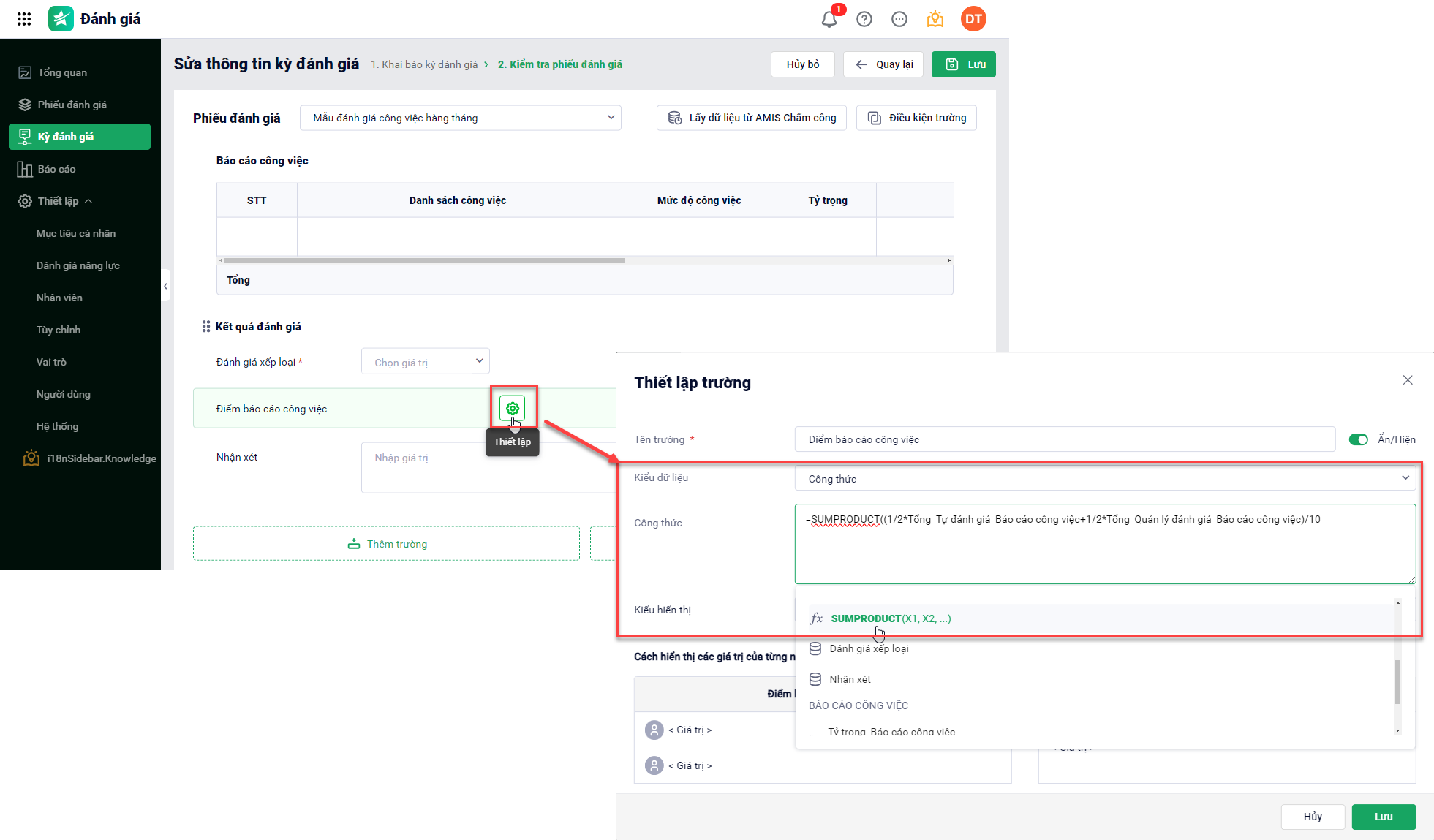Image resolution: width=1434 pixels, height=840 pixels.
Task: Click drag handle beside Kết quả đánh giá
Action: point(206,327)
